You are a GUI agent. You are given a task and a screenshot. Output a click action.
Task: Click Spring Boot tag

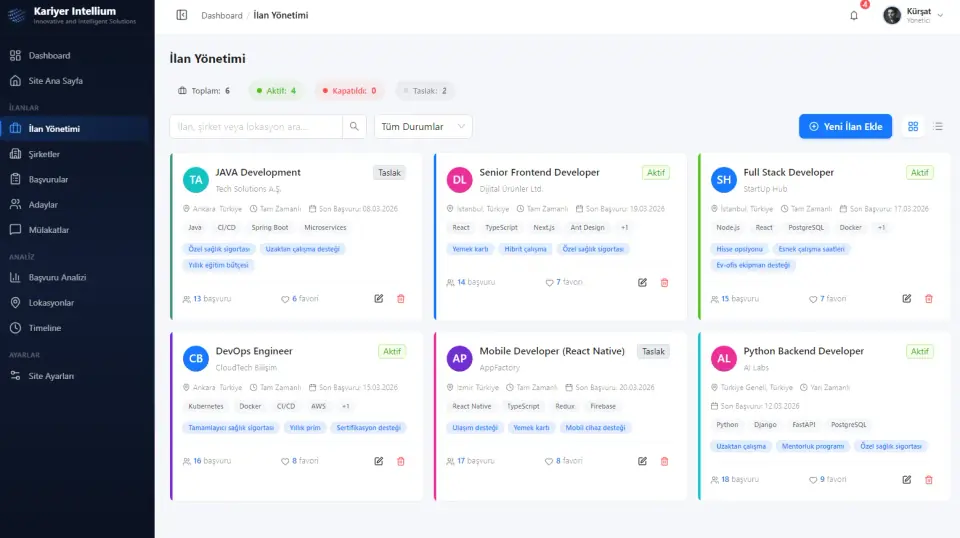pyautogui.click(x=269, y=228)
